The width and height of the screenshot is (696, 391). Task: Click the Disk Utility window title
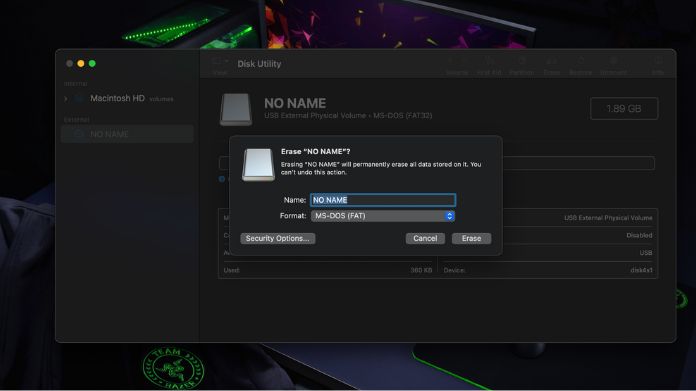[259, 64]
